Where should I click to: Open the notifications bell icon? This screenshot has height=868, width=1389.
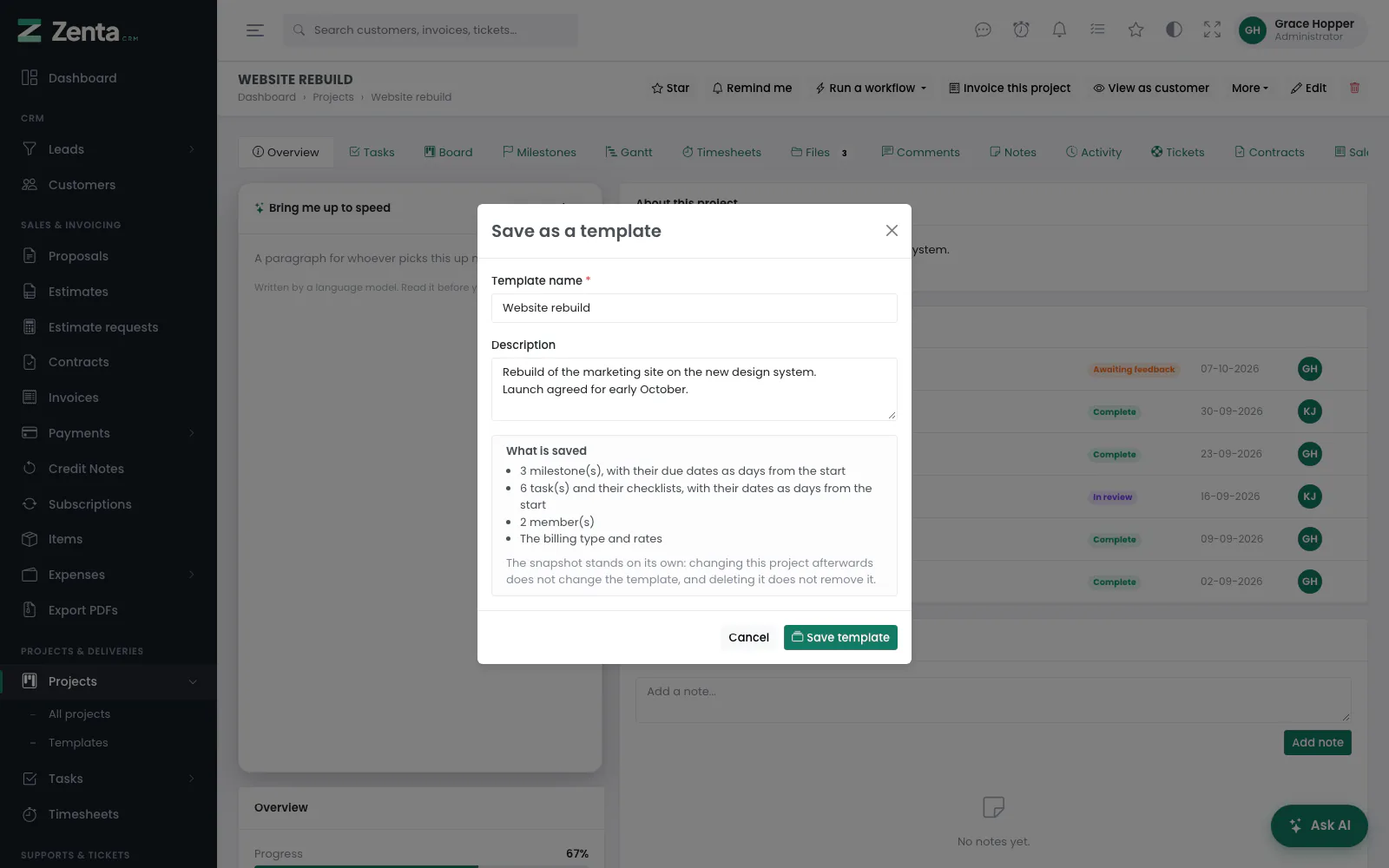[1059, 30]
